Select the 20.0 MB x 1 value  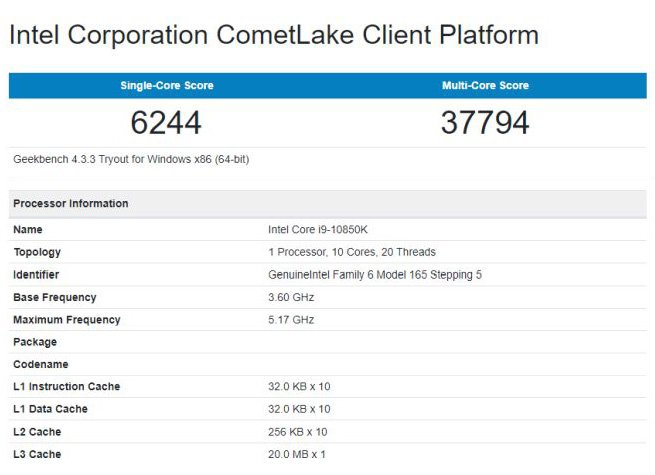(297, 454)
